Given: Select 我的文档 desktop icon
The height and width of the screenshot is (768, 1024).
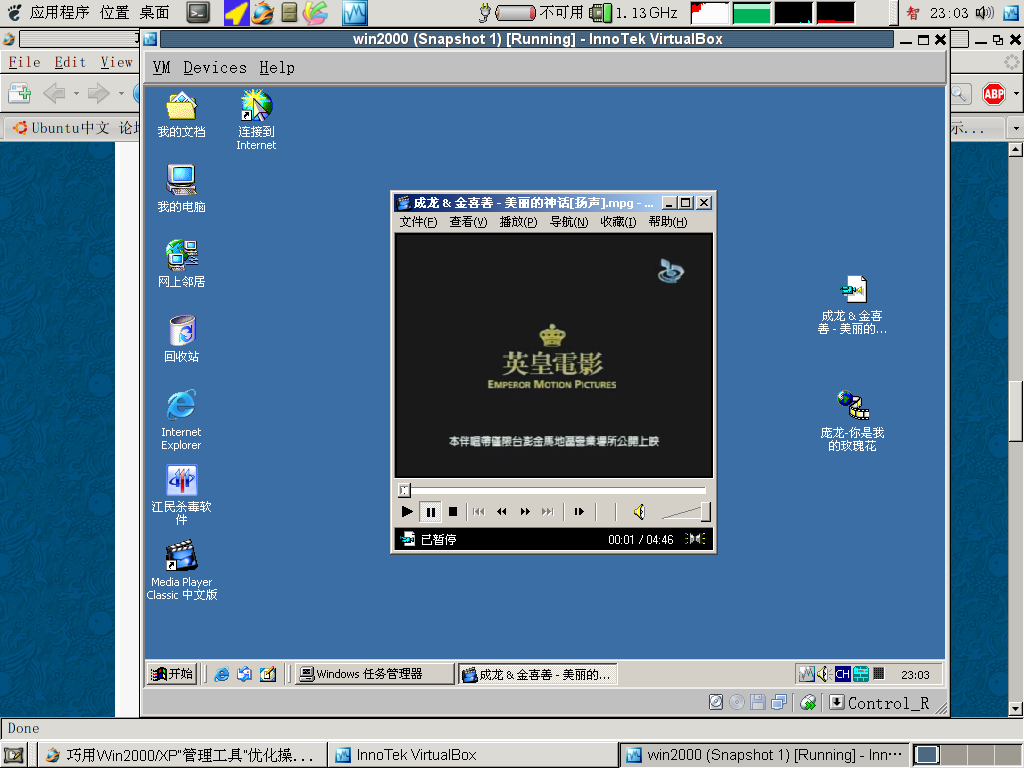Looking at the screenshot, I should coord(182,115).
